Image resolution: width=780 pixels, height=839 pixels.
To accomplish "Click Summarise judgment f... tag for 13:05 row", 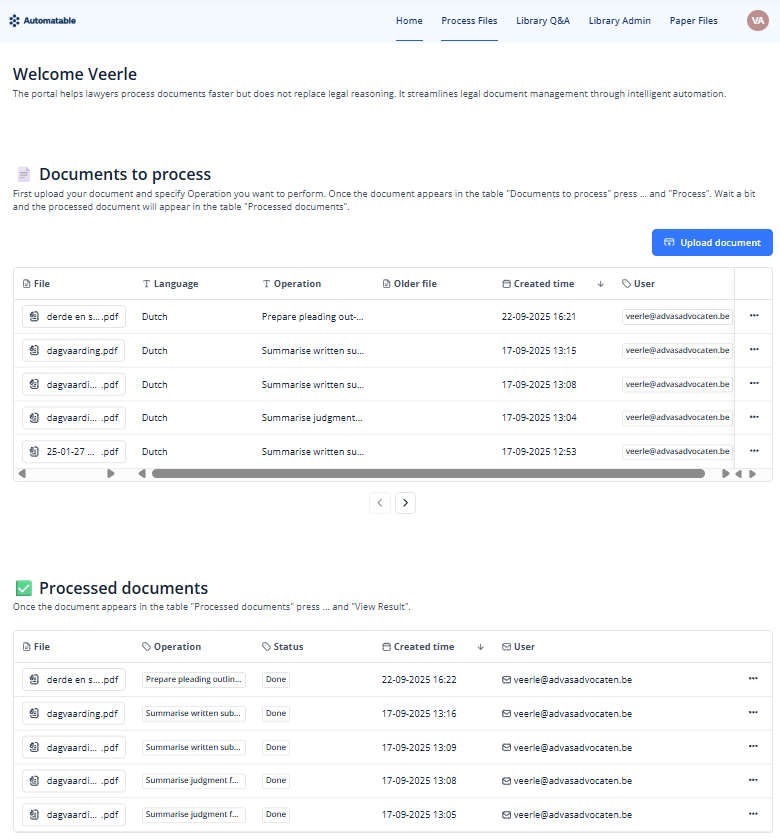I will tap(194, 814).
